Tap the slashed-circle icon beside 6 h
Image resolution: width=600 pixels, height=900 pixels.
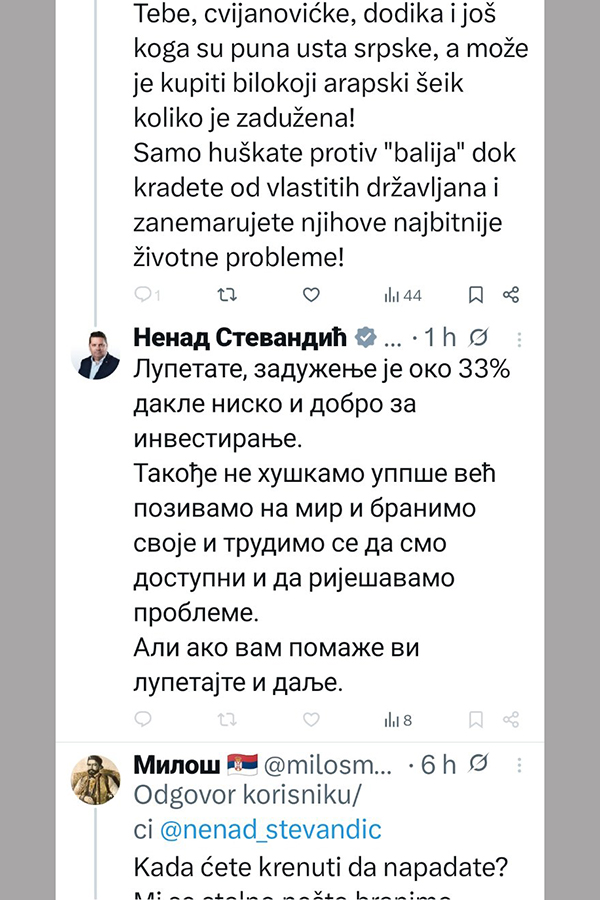pyautogui.click(x=480, y=765)
